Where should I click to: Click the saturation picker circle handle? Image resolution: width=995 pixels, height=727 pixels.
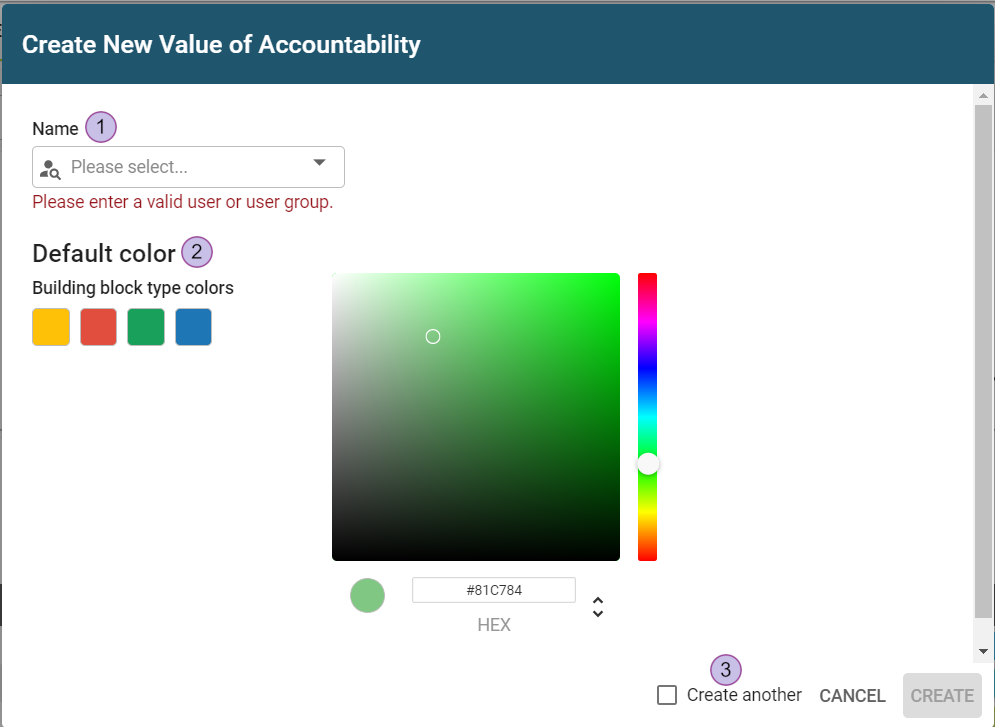coord(433,337)
